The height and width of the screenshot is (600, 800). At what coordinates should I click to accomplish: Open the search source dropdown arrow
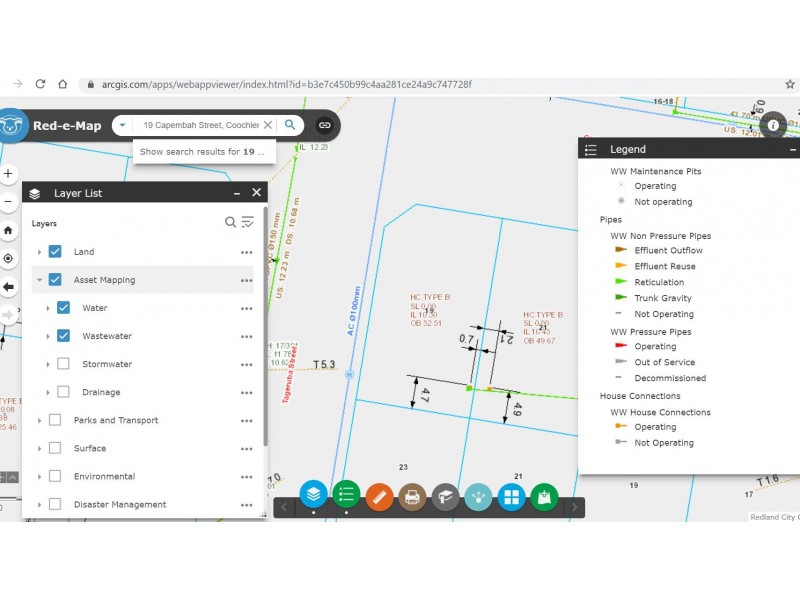pyautogui.click(x=121, y=125)
